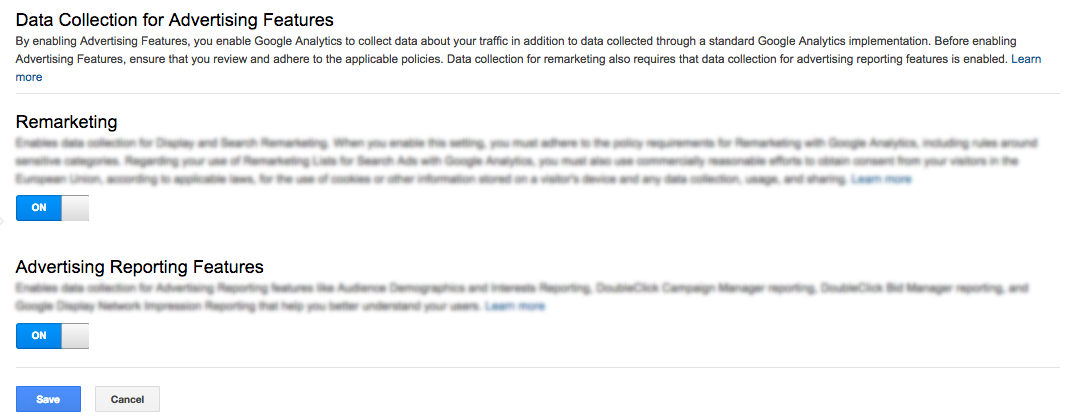The height and width of the screenshot is (418, 1070).
Task: Click the Data Collection for Advertising Features heading
Action: (175, 19)
